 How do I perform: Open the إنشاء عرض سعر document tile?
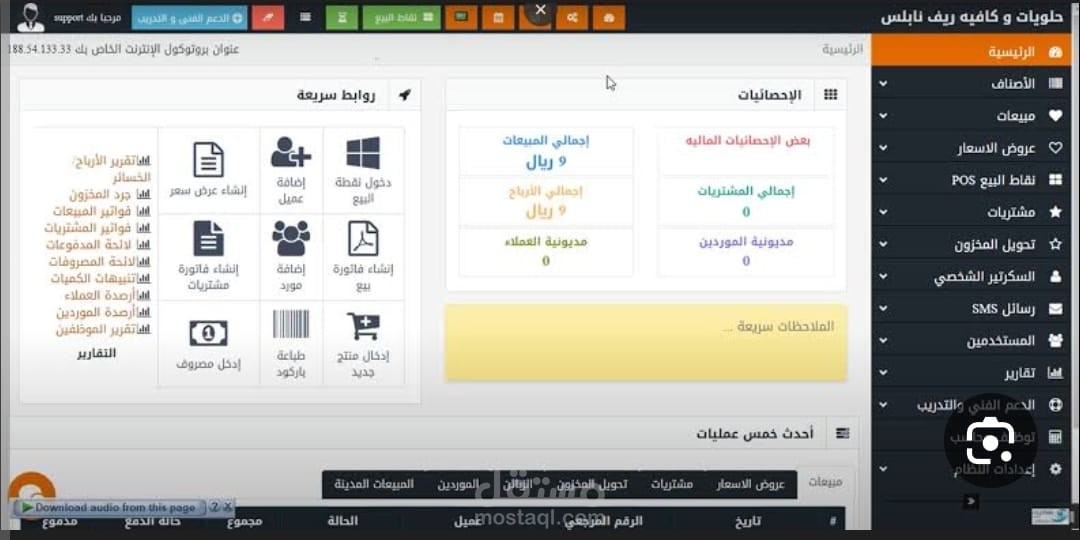[208, 170]
